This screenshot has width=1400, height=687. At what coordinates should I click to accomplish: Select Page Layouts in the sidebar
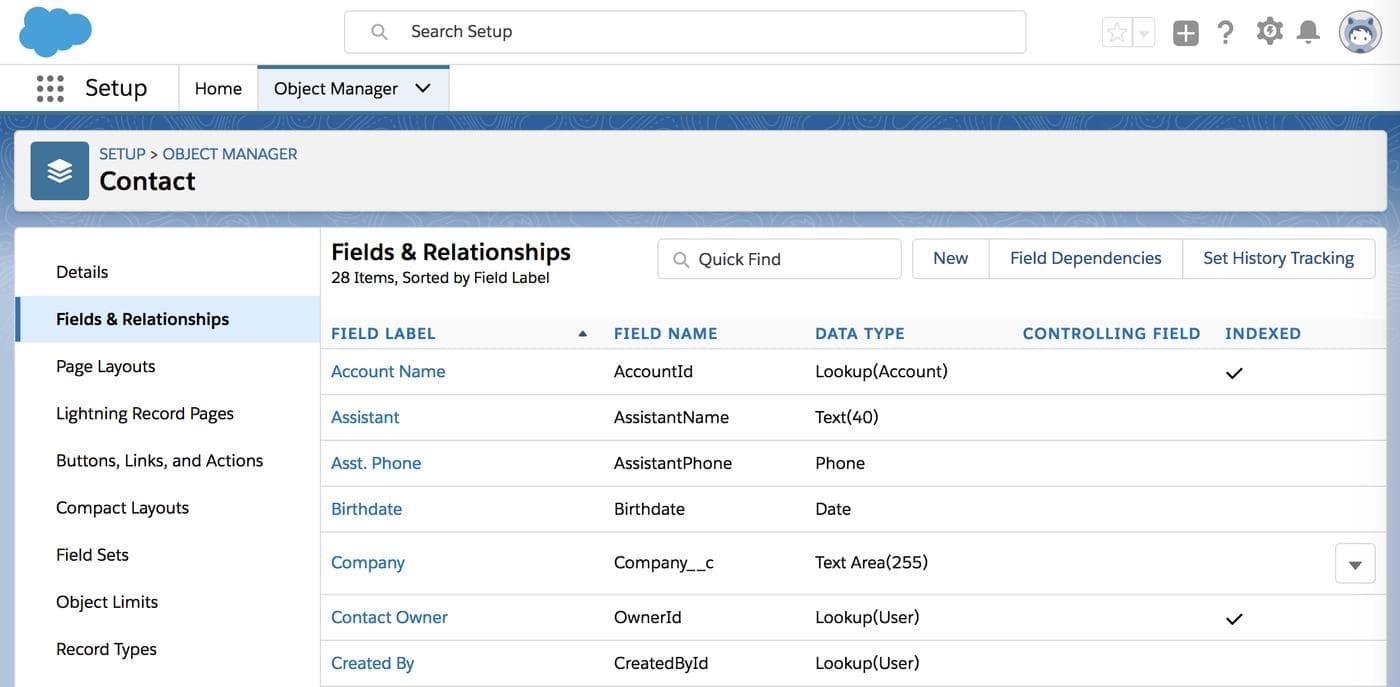pos(106,366)
